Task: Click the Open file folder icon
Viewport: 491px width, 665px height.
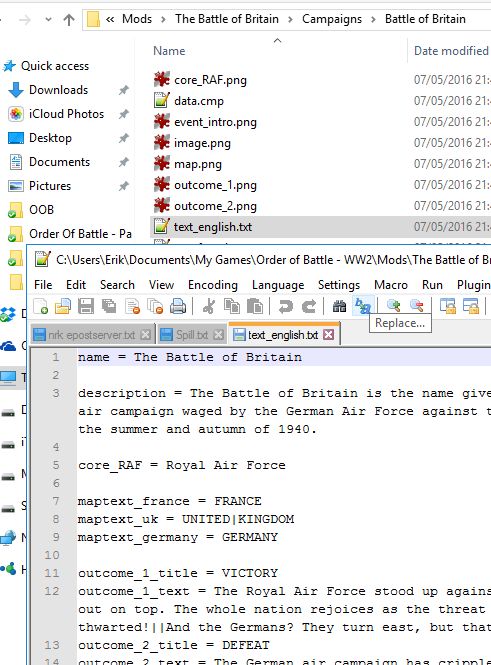Action: point(63,306)
